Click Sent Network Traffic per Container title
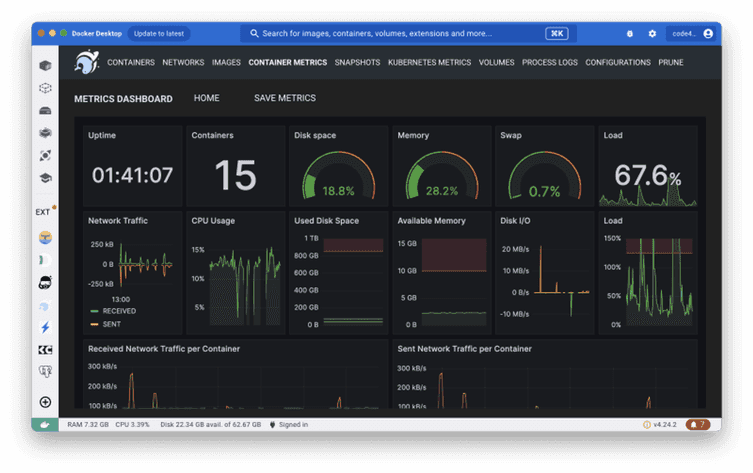This screenshot has width=753, height=473. (464, 349)
